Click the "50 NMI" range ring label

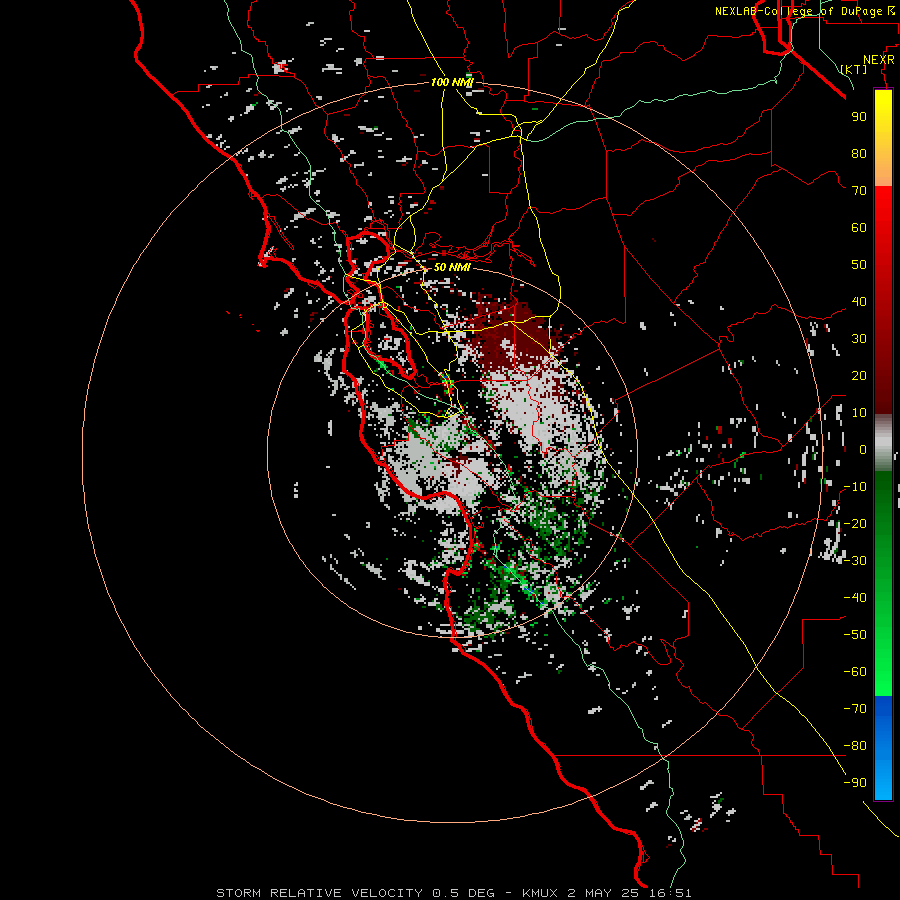pyautogui.click(x=452, y=267)
